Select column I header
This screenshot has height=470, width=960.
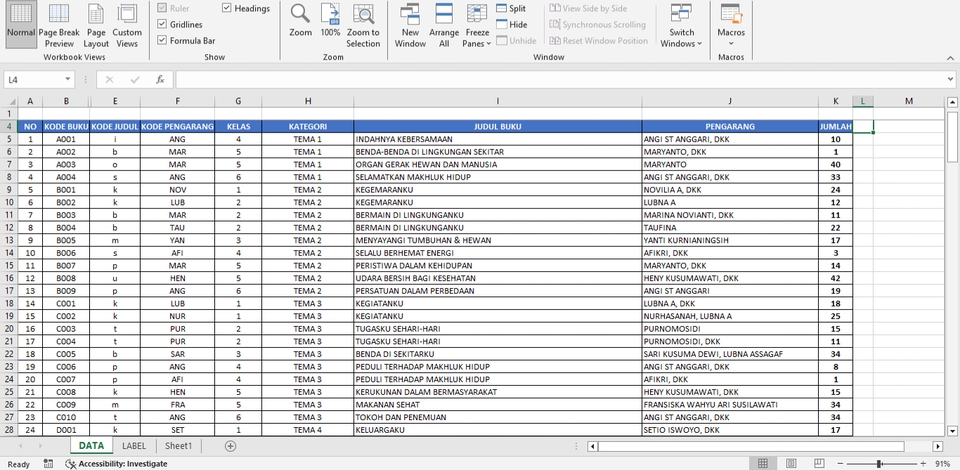[x=497, y=101]
